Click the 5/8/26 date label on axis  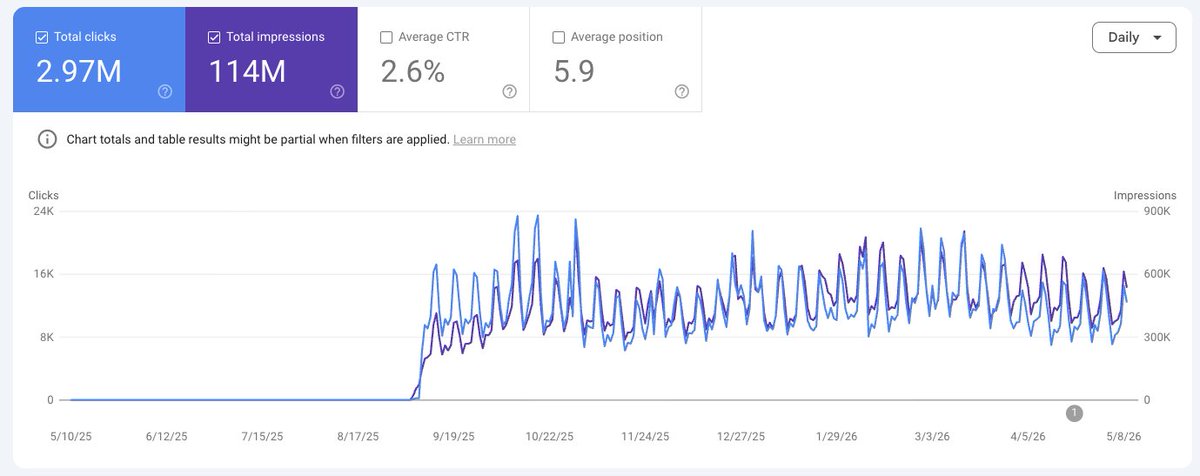coord(1124,437)
